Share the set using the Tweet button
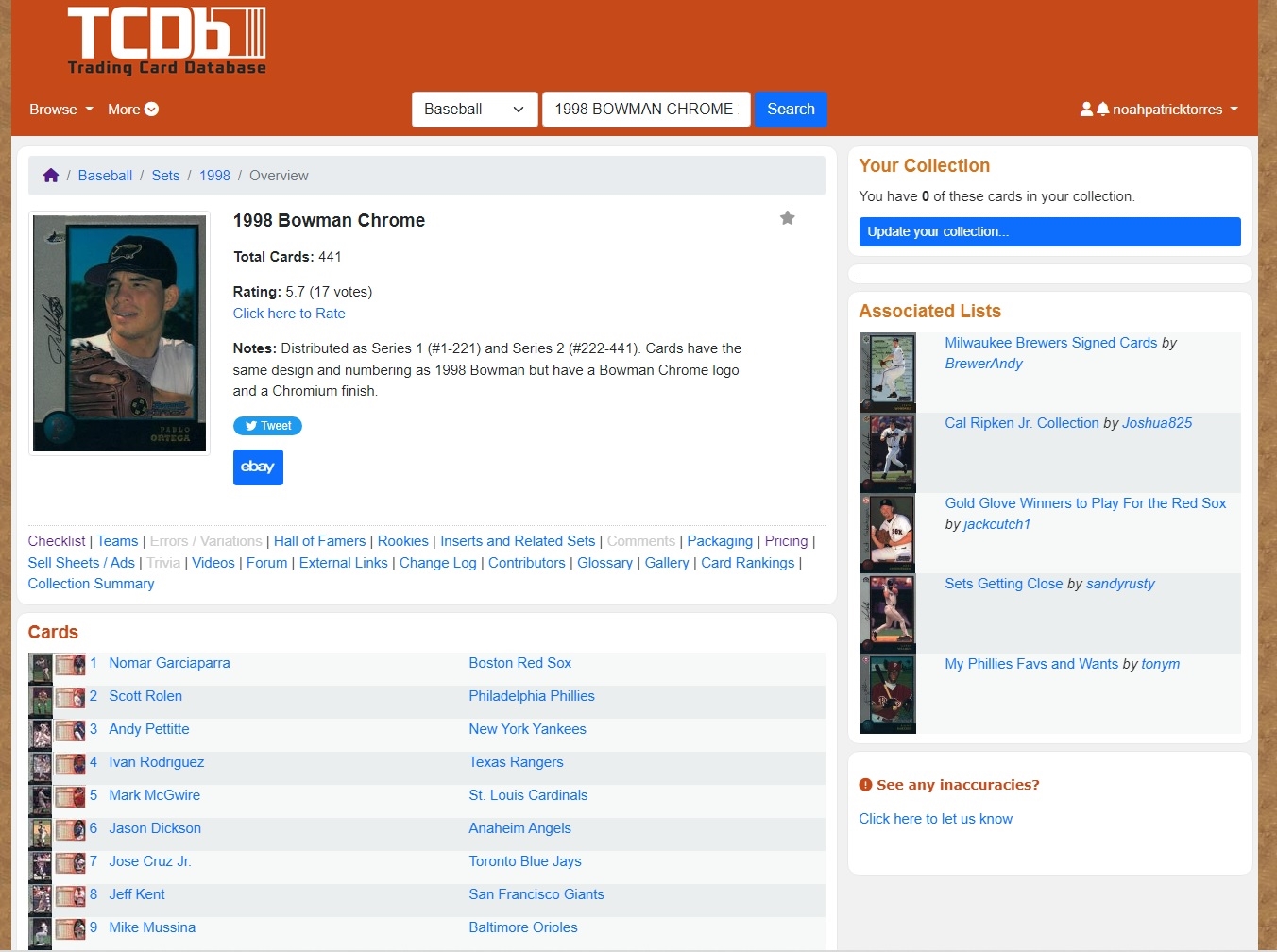The width and height of the screenshot is (1277, 952). 267,426
